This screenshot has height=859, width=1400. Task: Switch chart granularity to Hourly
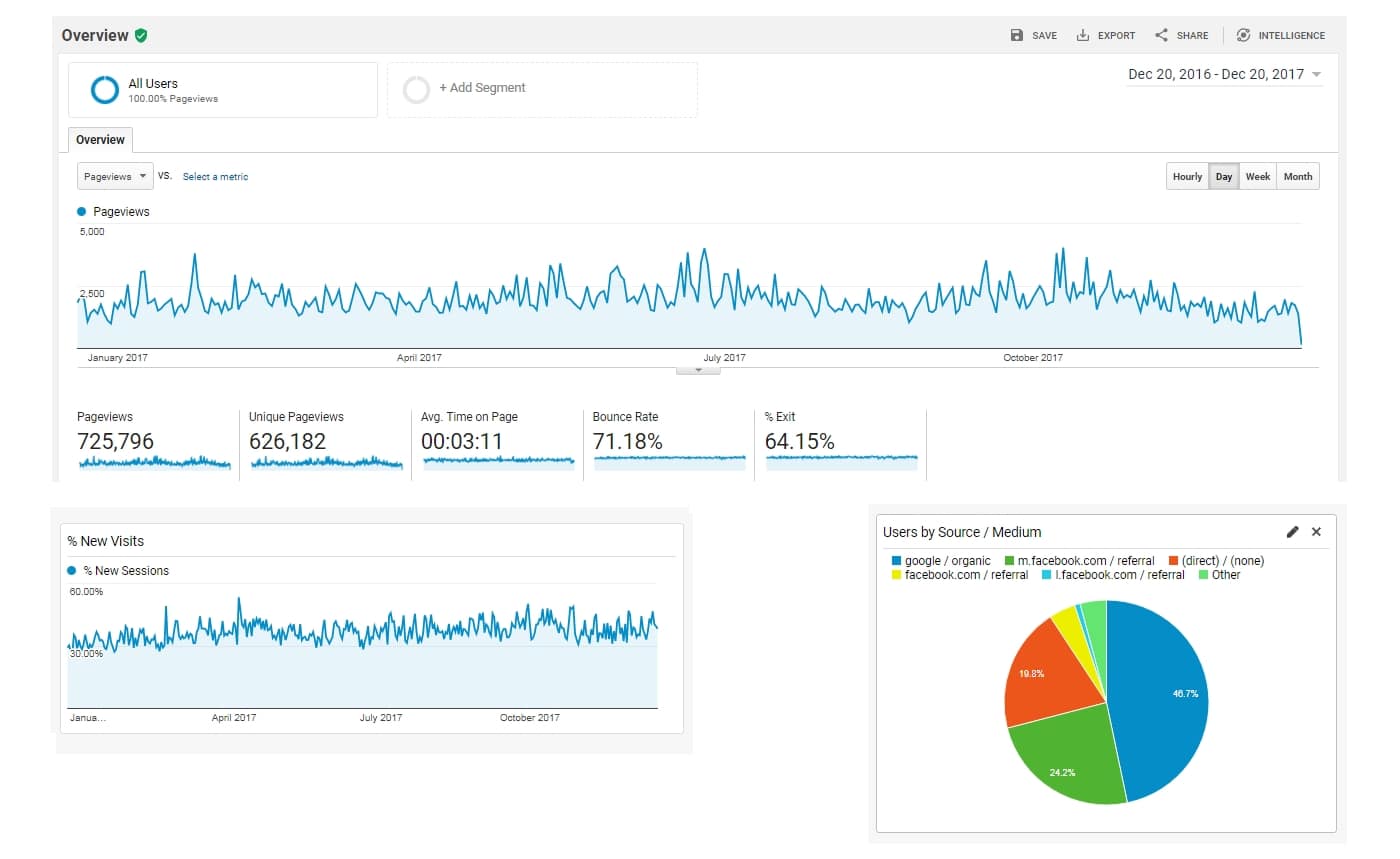[x=1187, y=177]
